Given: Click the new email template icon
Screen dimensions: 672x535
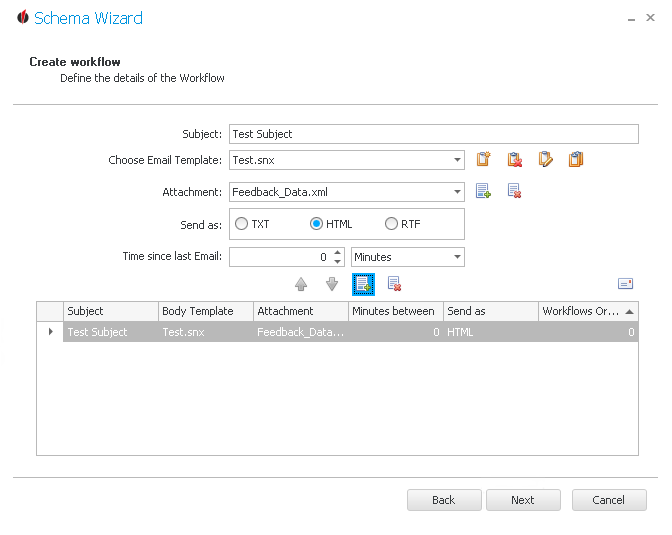Looking at the screenshot, I should tap(483, 159).
